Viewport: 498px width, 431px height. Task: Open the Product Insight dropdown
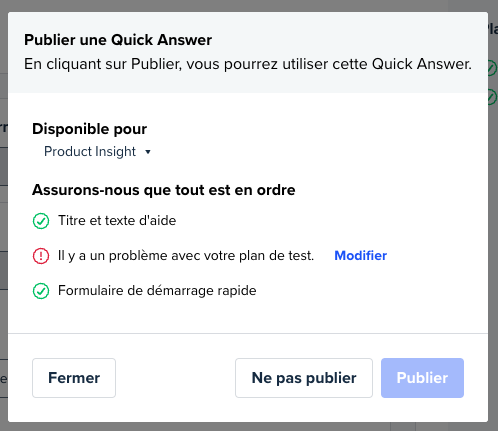coord(97,152)
